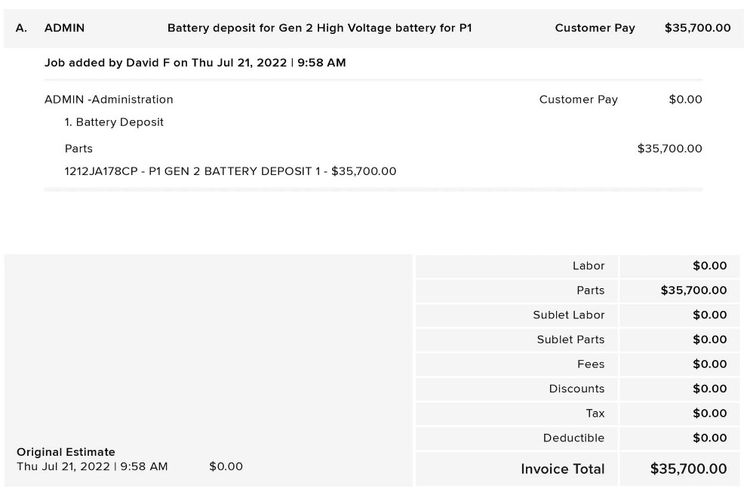Click the Original Estimate $0.00 amount
Viewport: 750px width, 495px height.
(226, 467)
